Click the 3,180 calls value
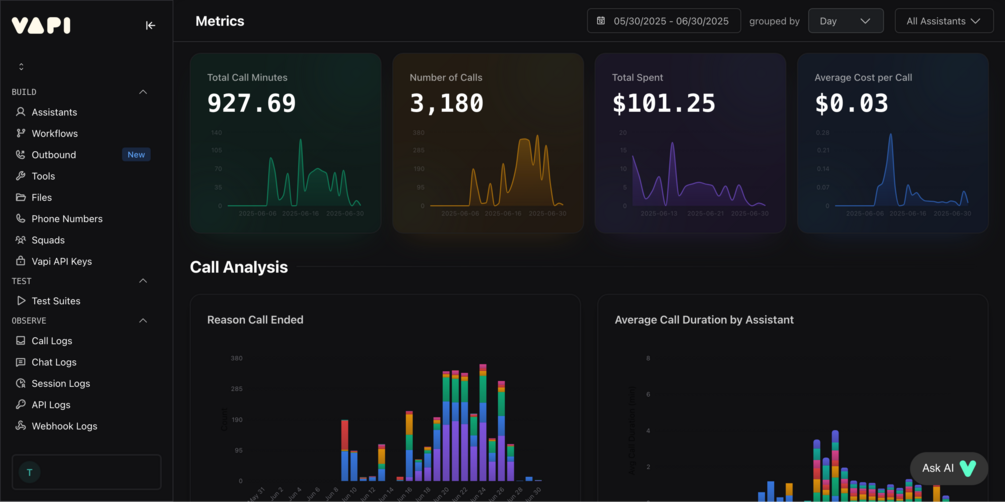 (x=446, y=103)
